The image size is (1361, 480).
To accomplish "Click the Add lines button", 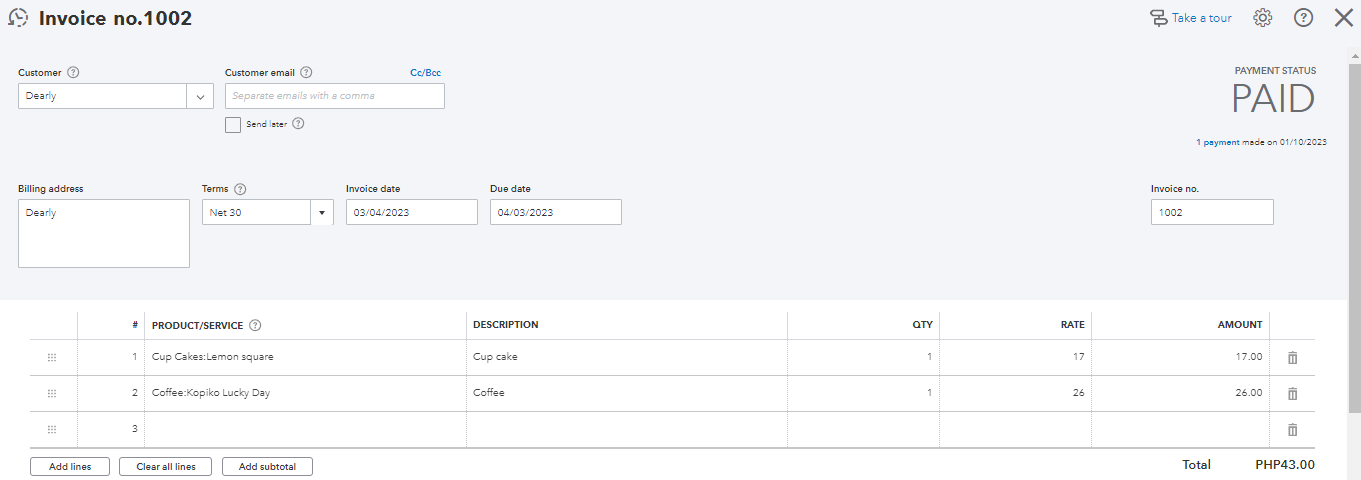I will [70, 467].
